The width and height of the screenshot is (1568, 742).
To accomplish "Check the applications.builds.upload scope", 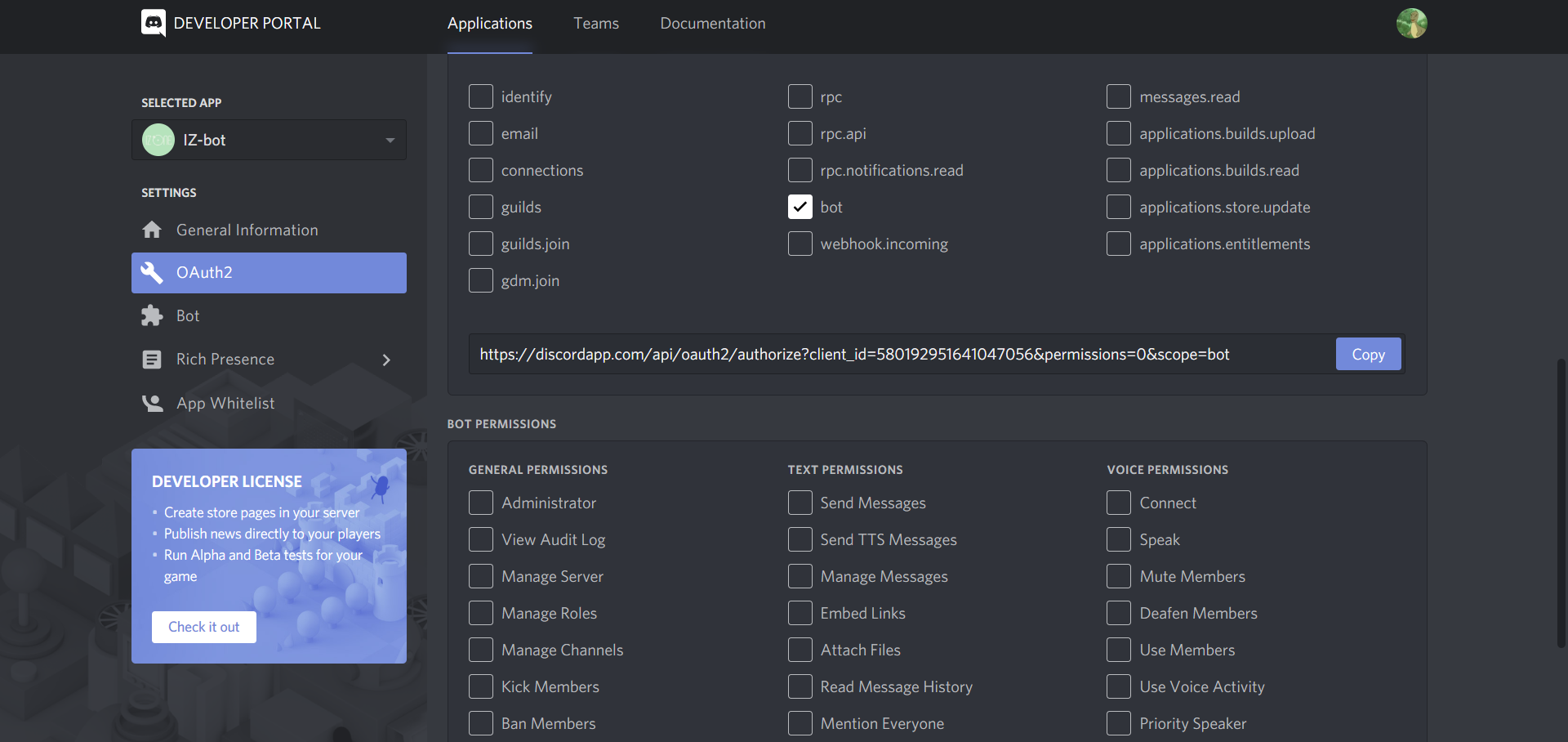I will point(1119,133).
